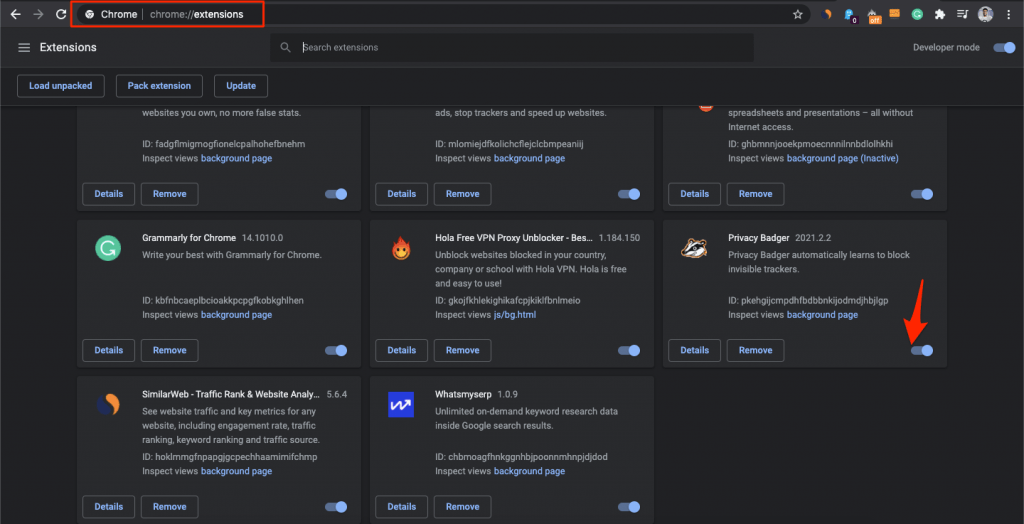The height and width of the screenshot is (524, 1024).
Task: Open the Extensions hamburger side menu
Action: coord(24,47)
